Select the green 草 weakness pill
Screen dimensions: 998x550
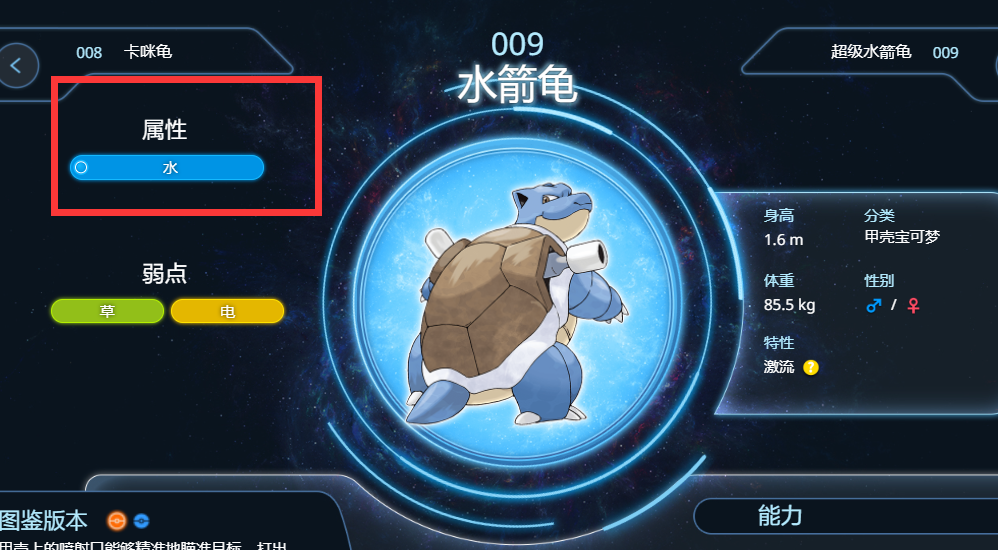[x=107, y=311]
